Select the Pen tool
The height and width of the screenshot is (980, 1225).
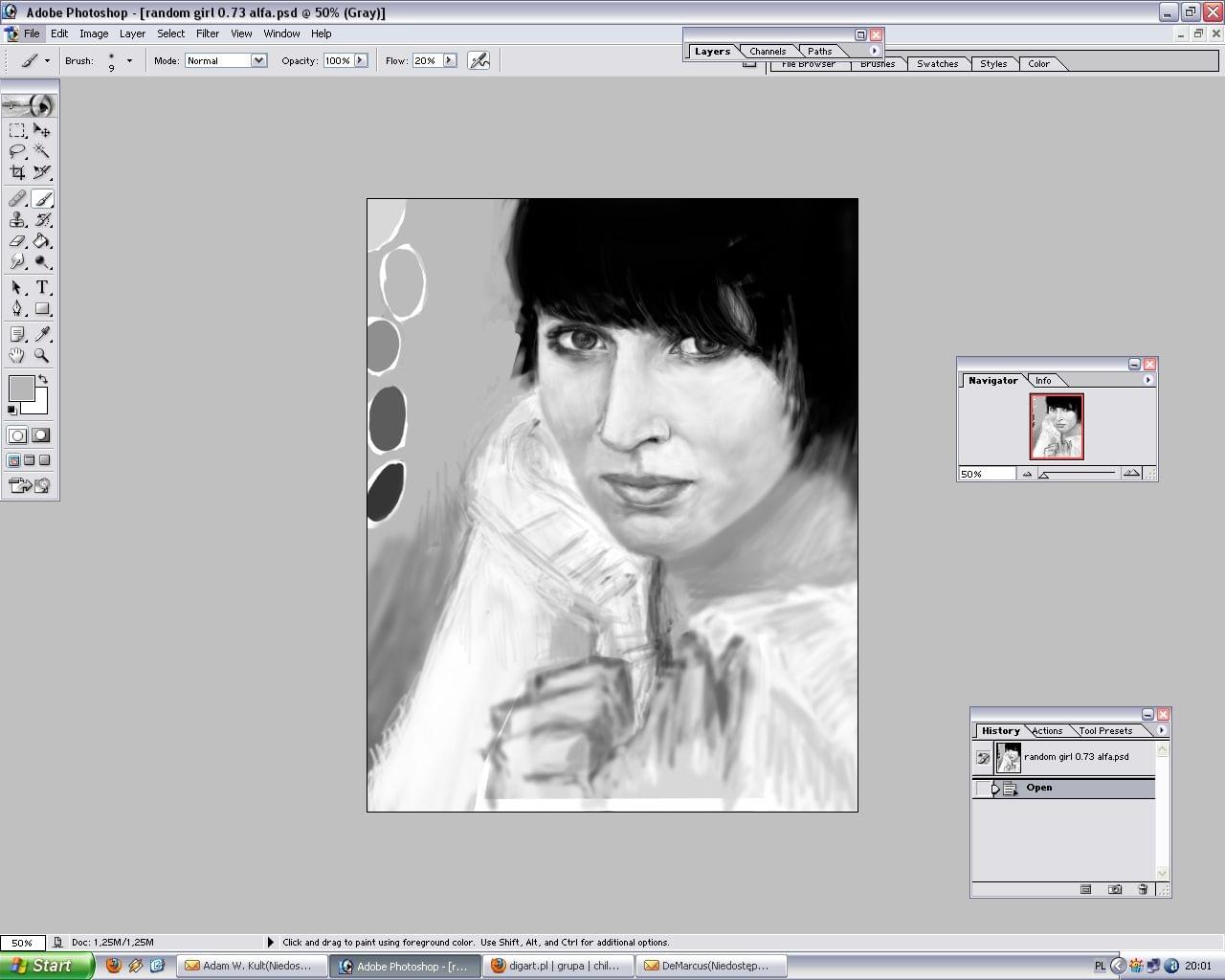coord(17,308)
